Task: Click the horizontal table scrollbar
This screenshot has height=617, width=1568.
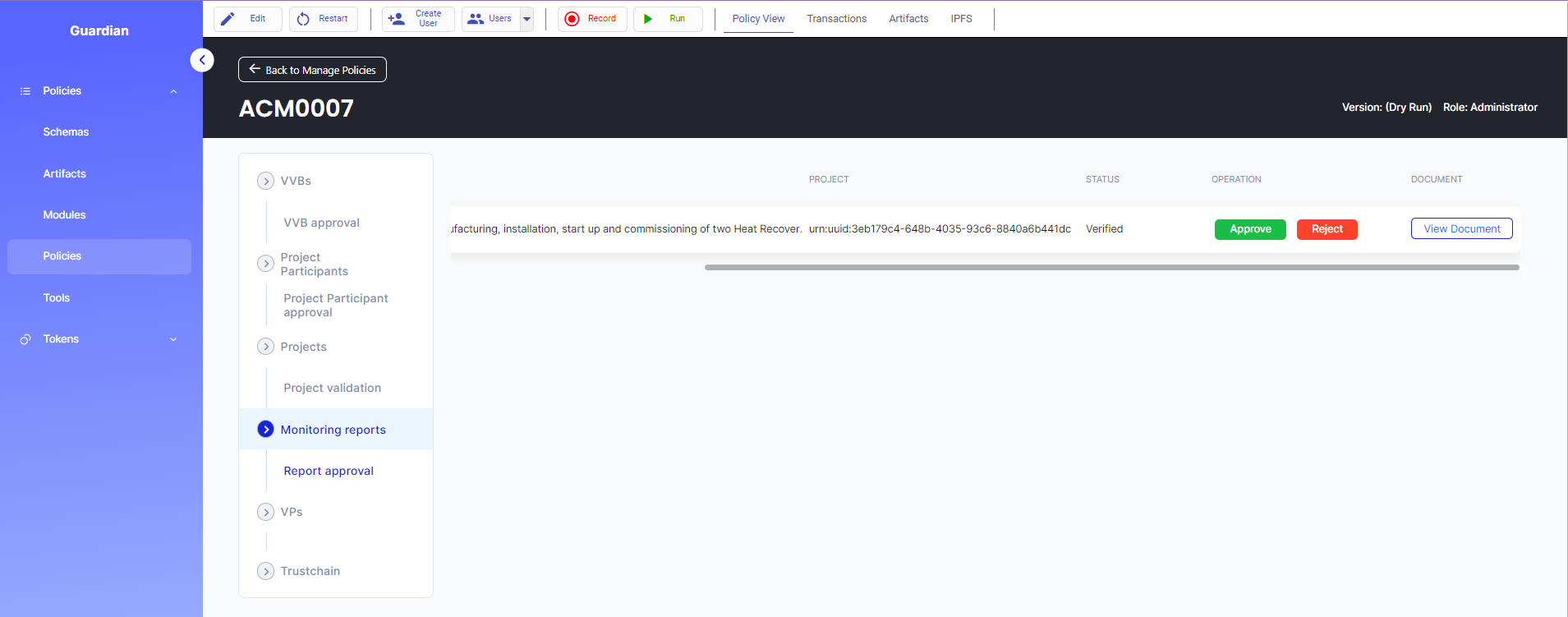Action: [1111, 267]
